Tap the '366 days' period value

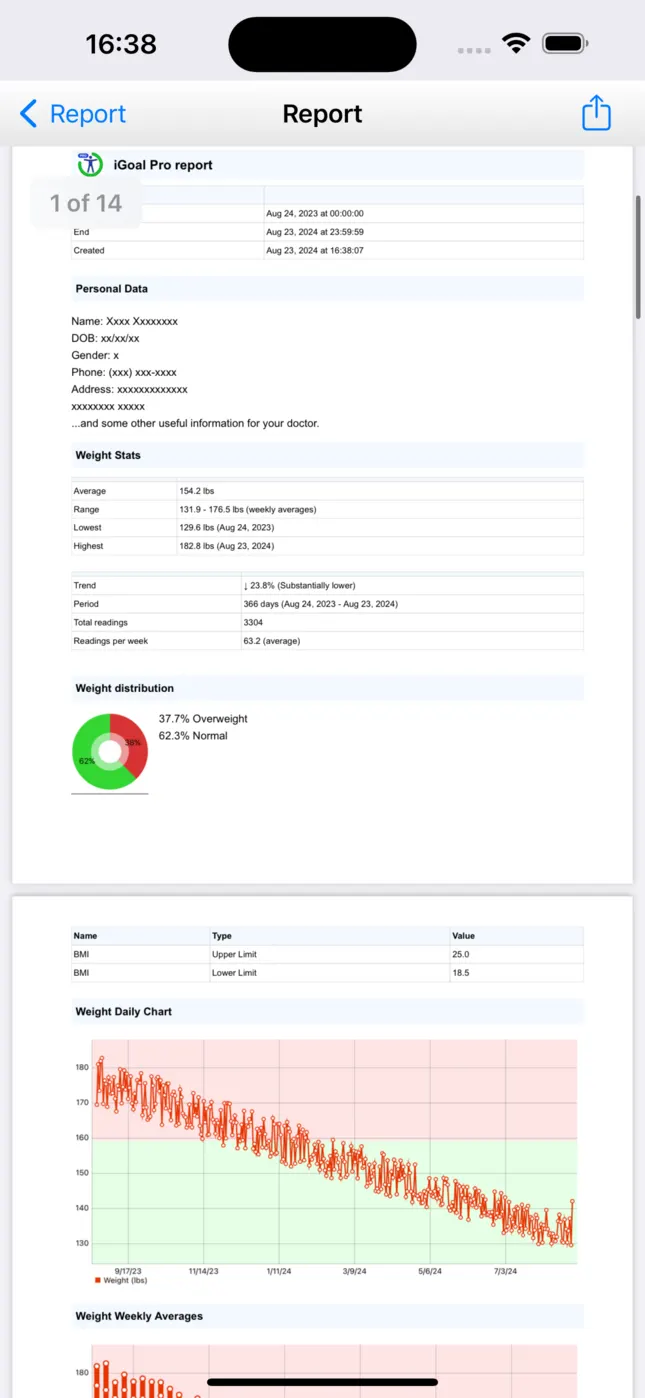tap(321, 605)
